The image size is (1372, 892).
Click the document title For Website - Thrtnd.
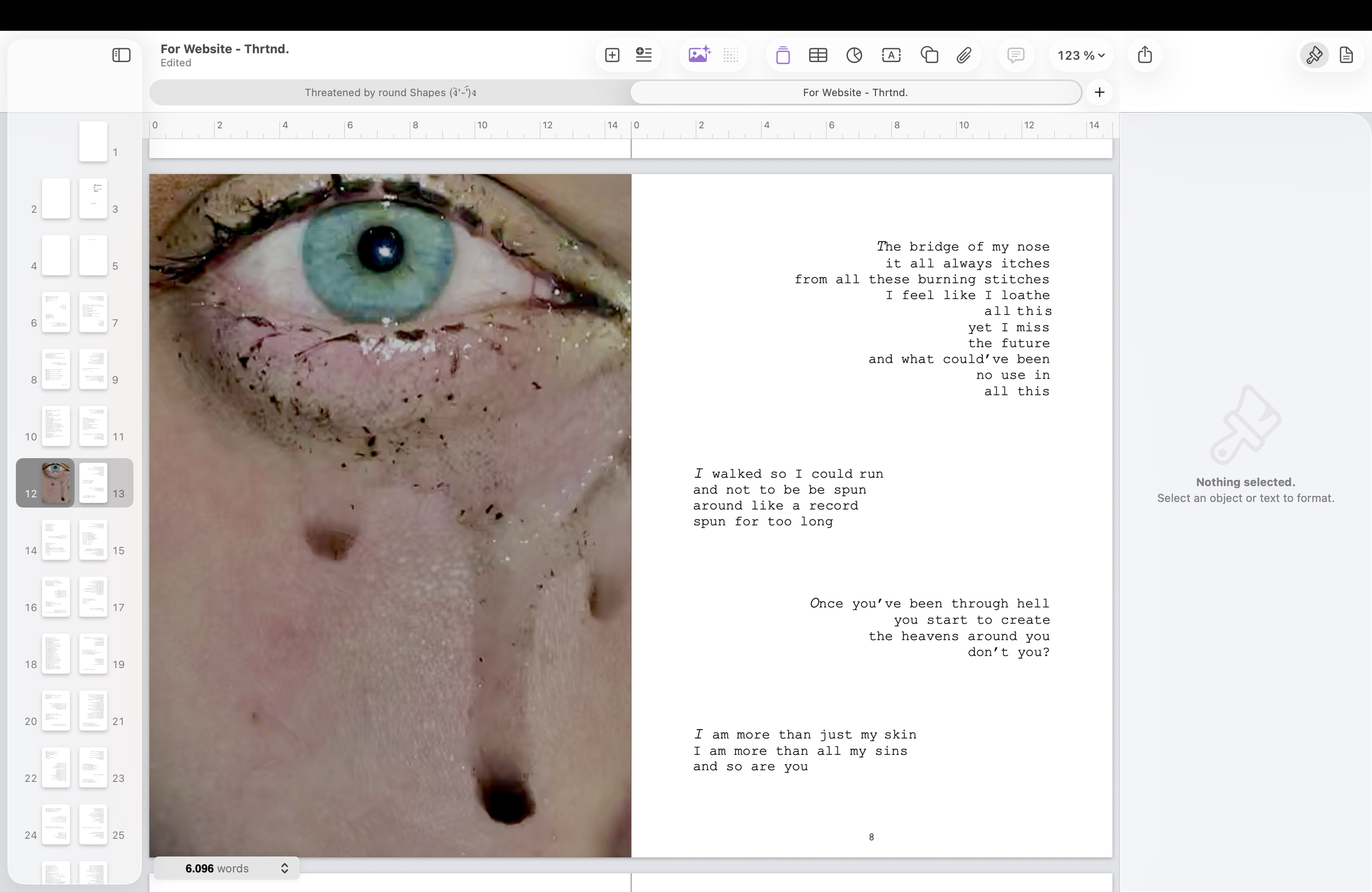[225, 49]
